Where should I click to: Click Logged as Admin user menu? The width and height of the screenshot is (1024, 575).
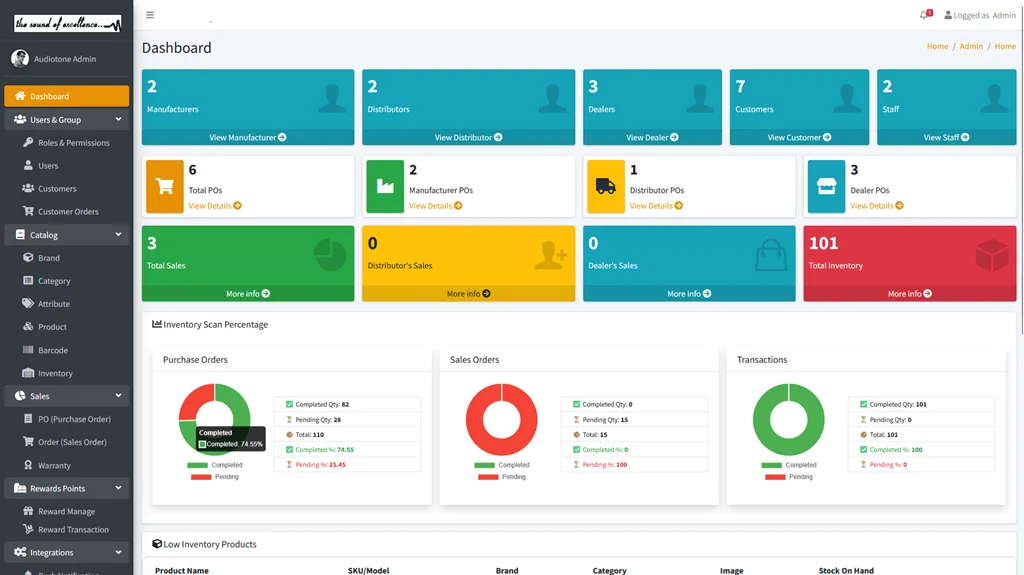tap(980, 15)
